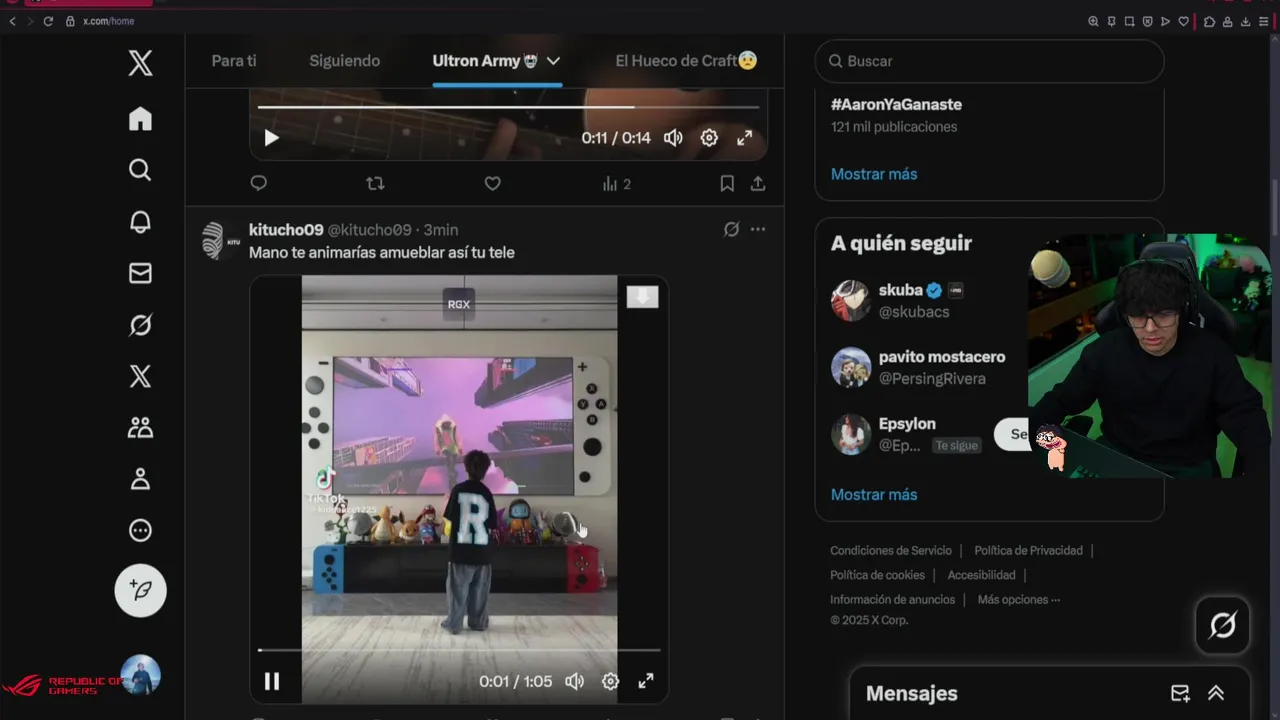
Task: Seek on the 0:14 video progress bar
Action: tap(508, 106)
